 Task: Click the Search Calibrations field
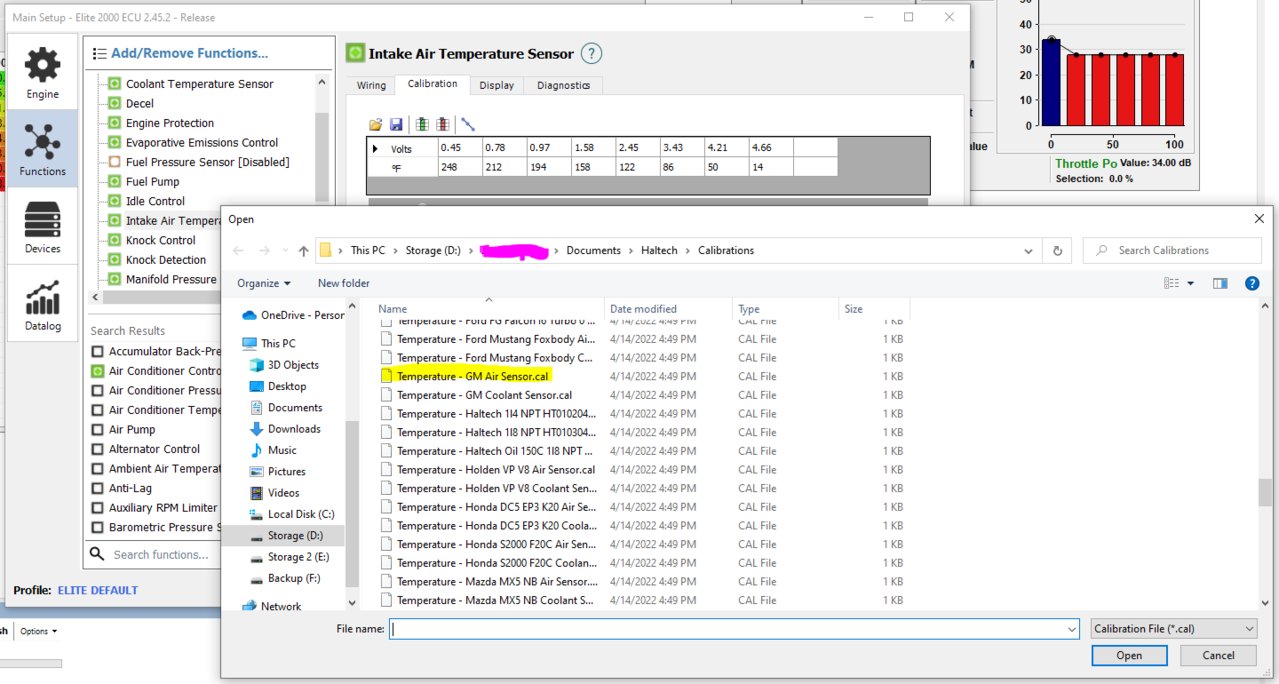pos(1172,251)
